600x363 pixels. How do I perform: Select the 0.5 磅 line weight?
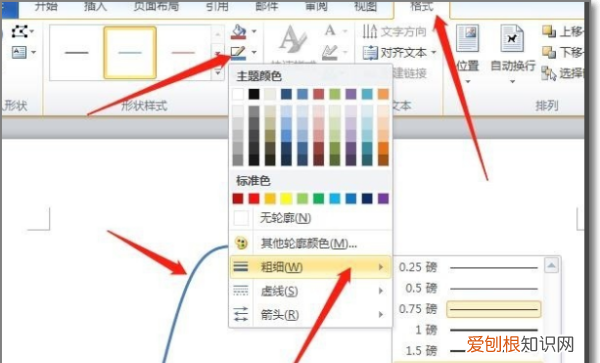click(x=469, y=288)
